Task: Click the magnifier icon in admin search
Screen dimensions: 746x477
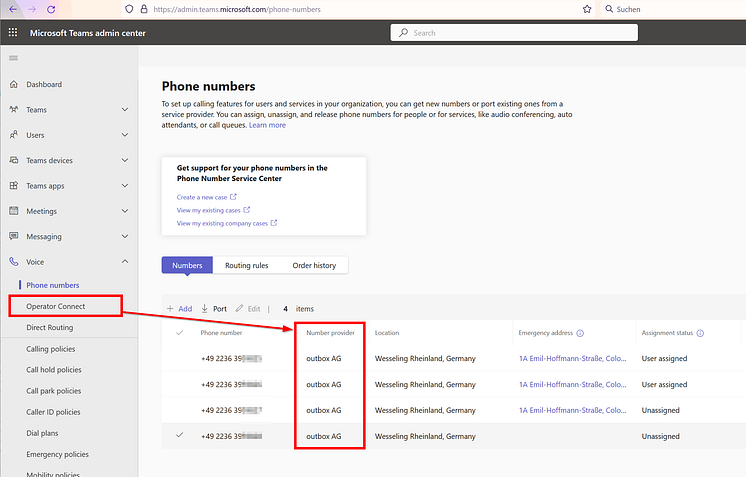Action: click(403, 32)
